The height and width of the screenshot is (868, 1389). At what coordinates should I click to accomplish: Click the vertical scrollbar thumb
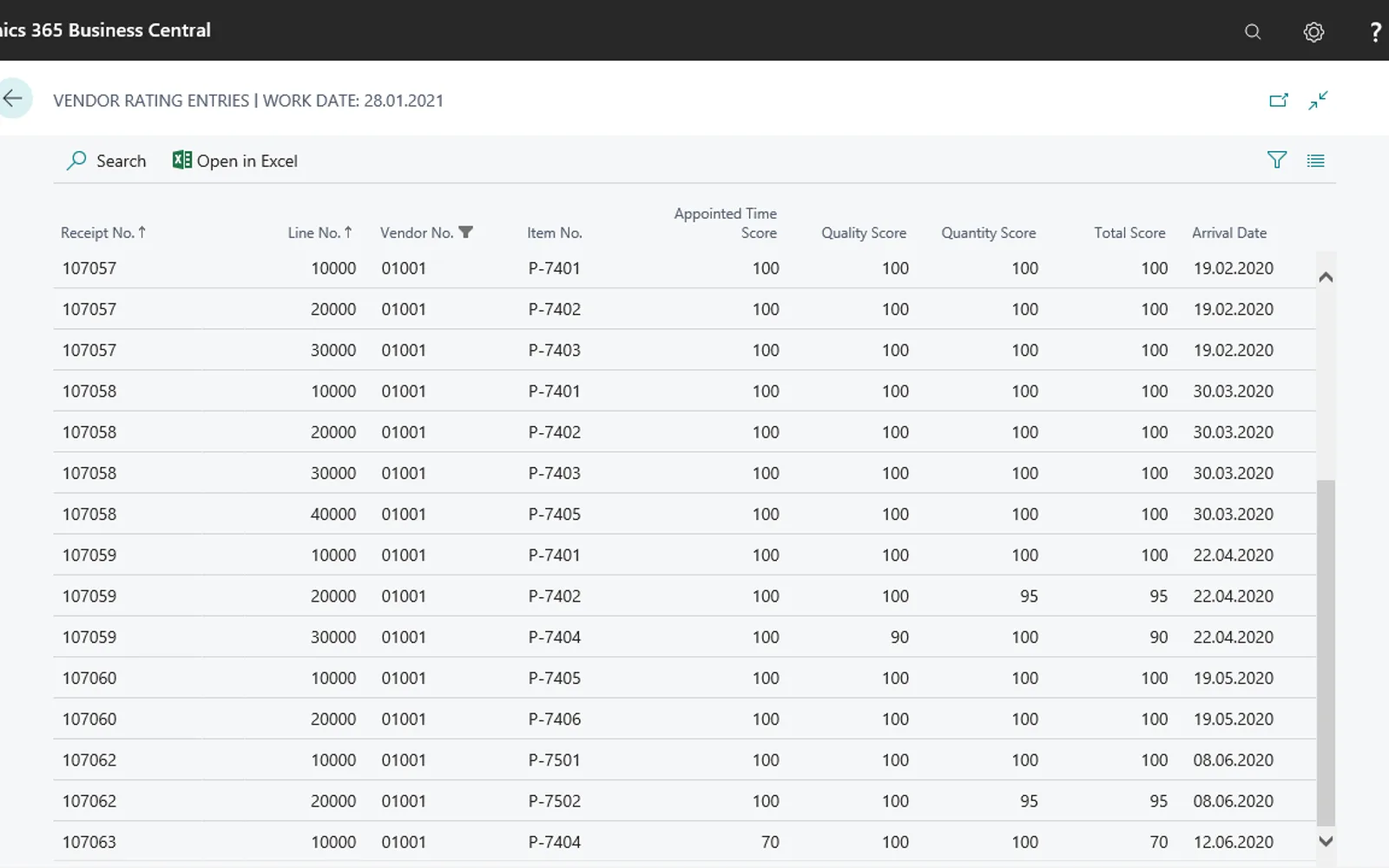pyautogui.click(x=1326, y=652)
